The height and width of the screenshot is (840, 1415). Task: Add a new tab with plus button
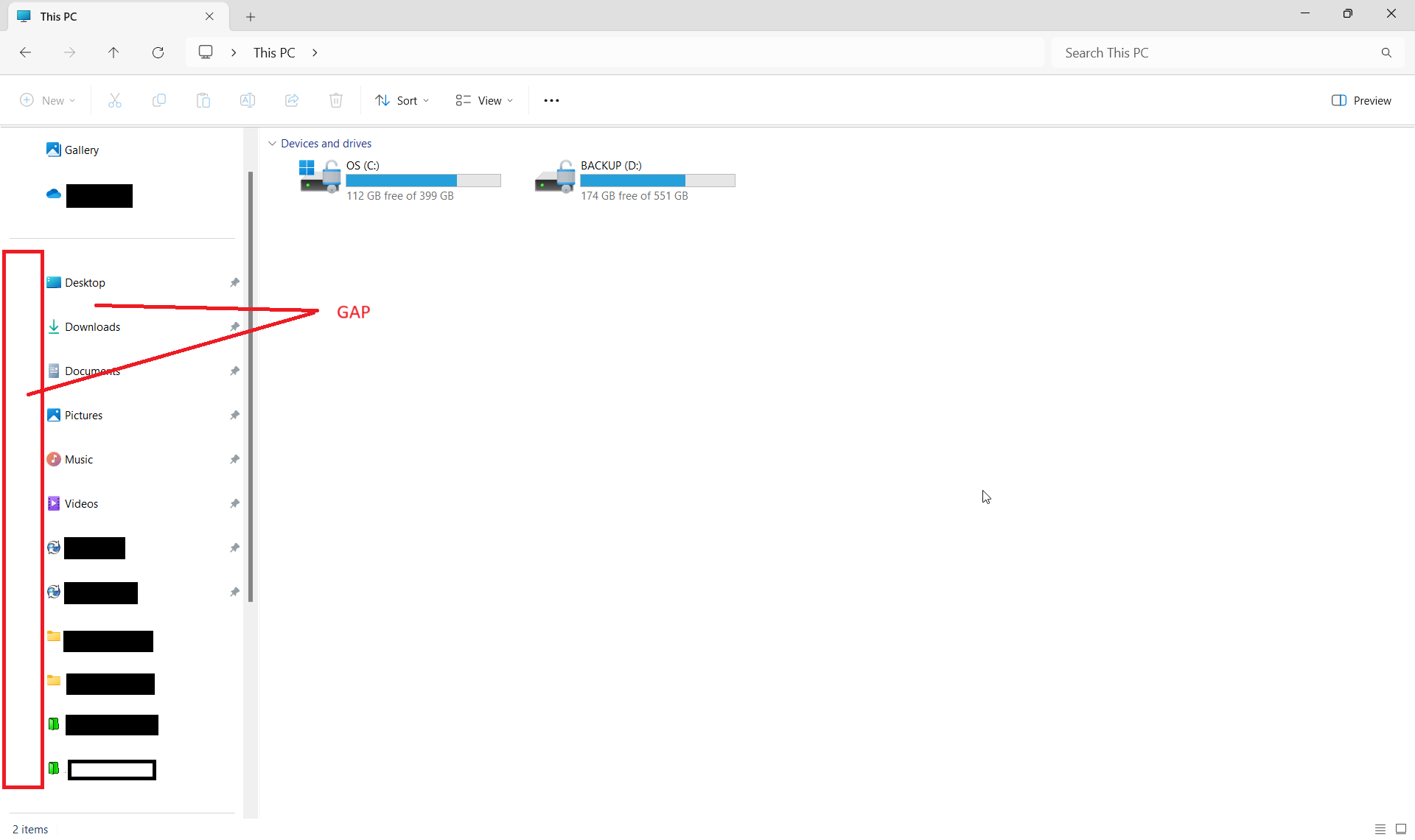(x=251, y=16)
